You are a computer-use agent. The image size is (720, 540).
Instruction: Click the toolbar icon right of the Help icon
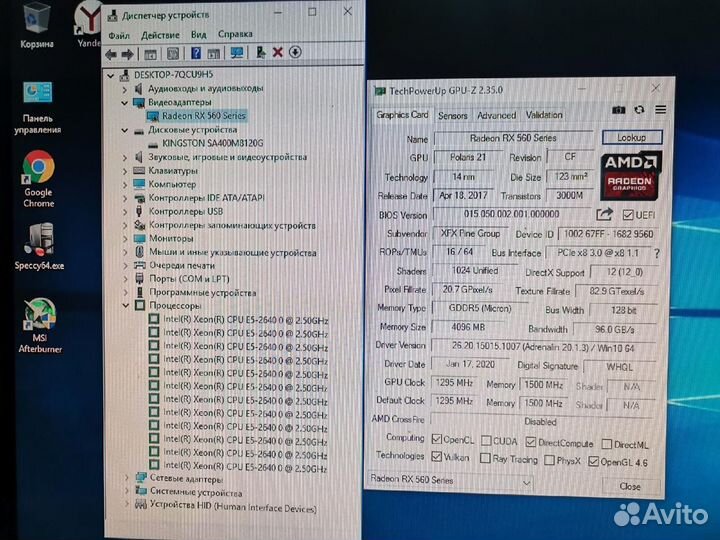[x=213, y=54]
